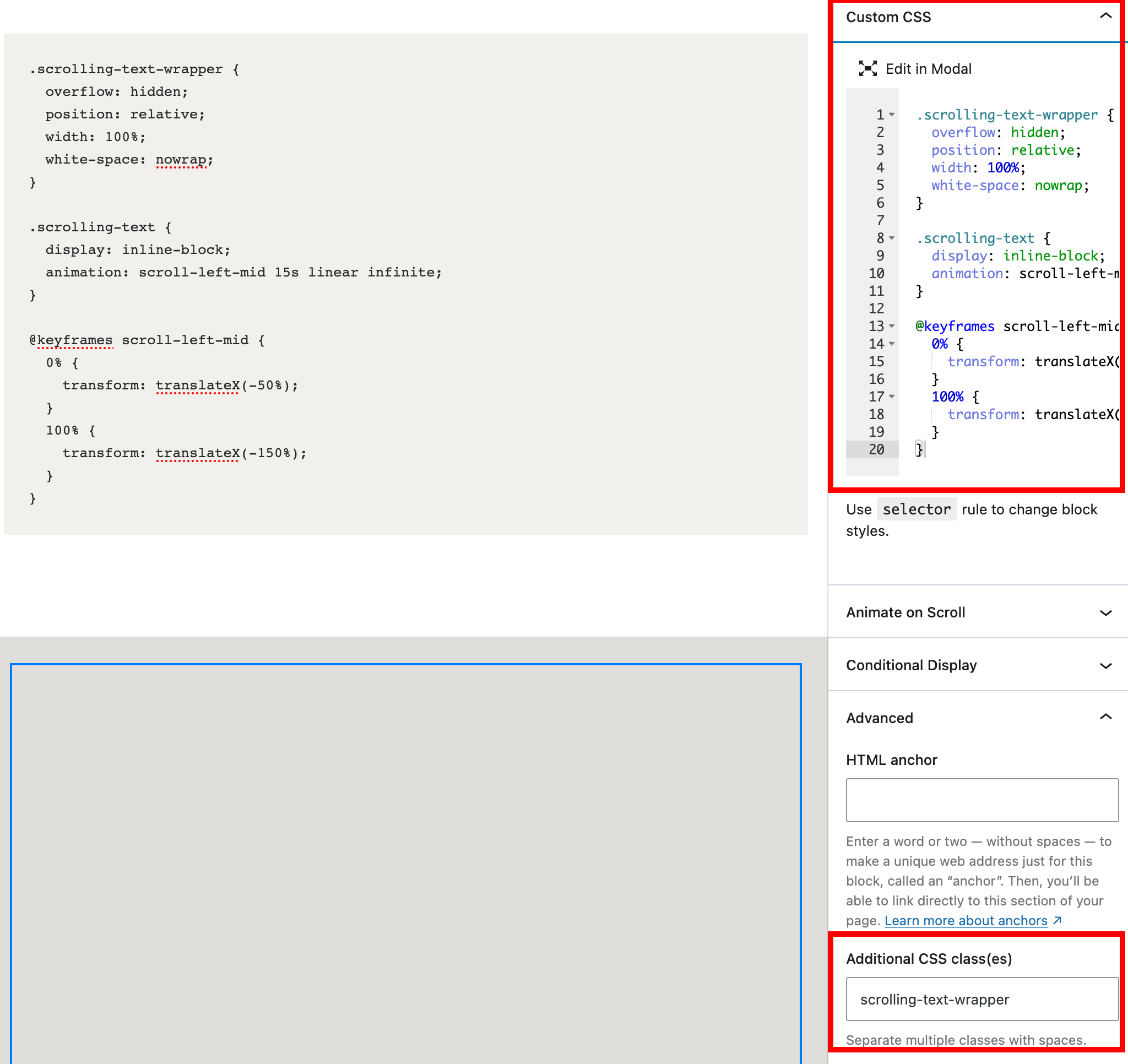Focus the HTML anchor input field

pos(981,800)
